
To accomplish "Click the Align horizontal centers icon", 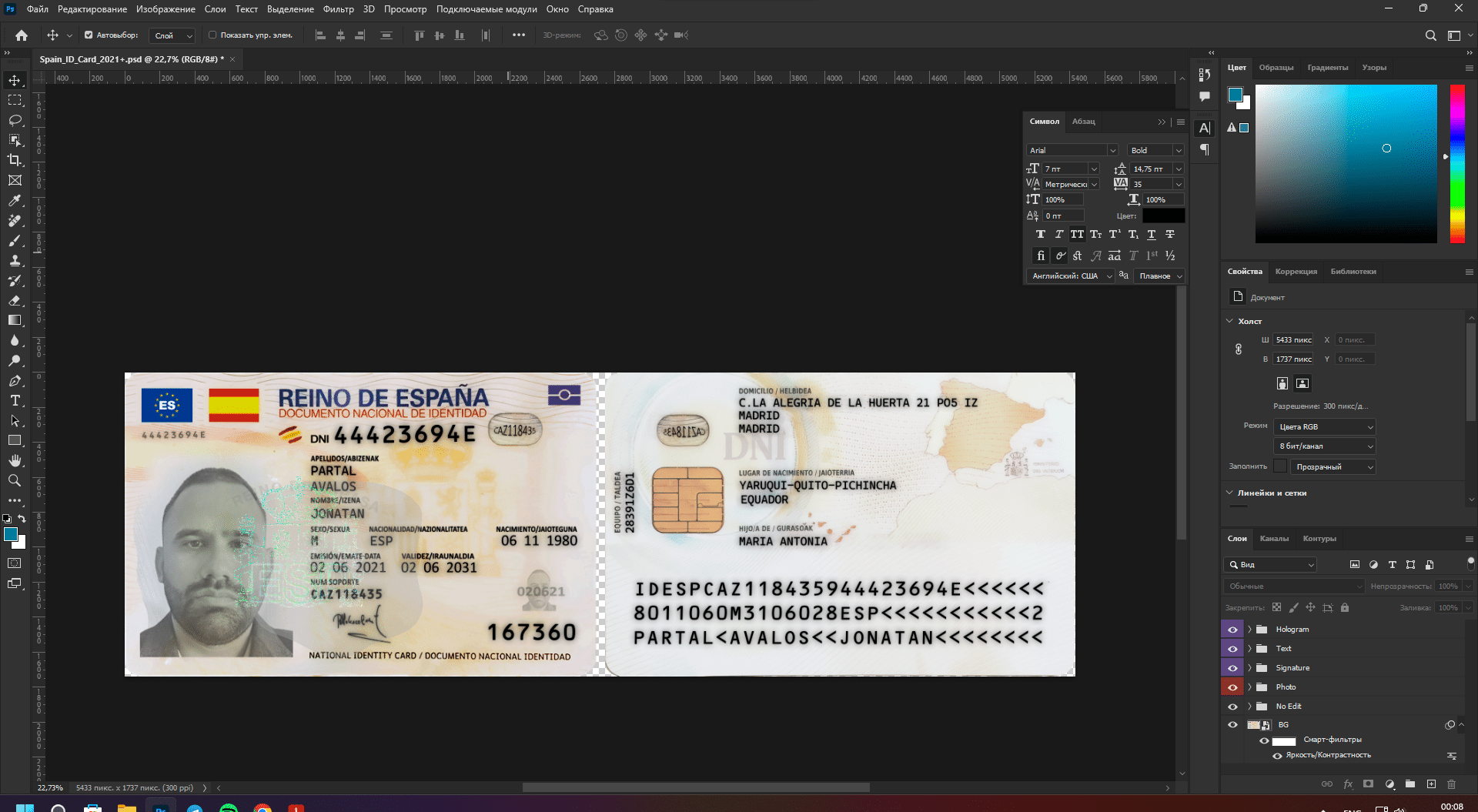I will point(339,35).
